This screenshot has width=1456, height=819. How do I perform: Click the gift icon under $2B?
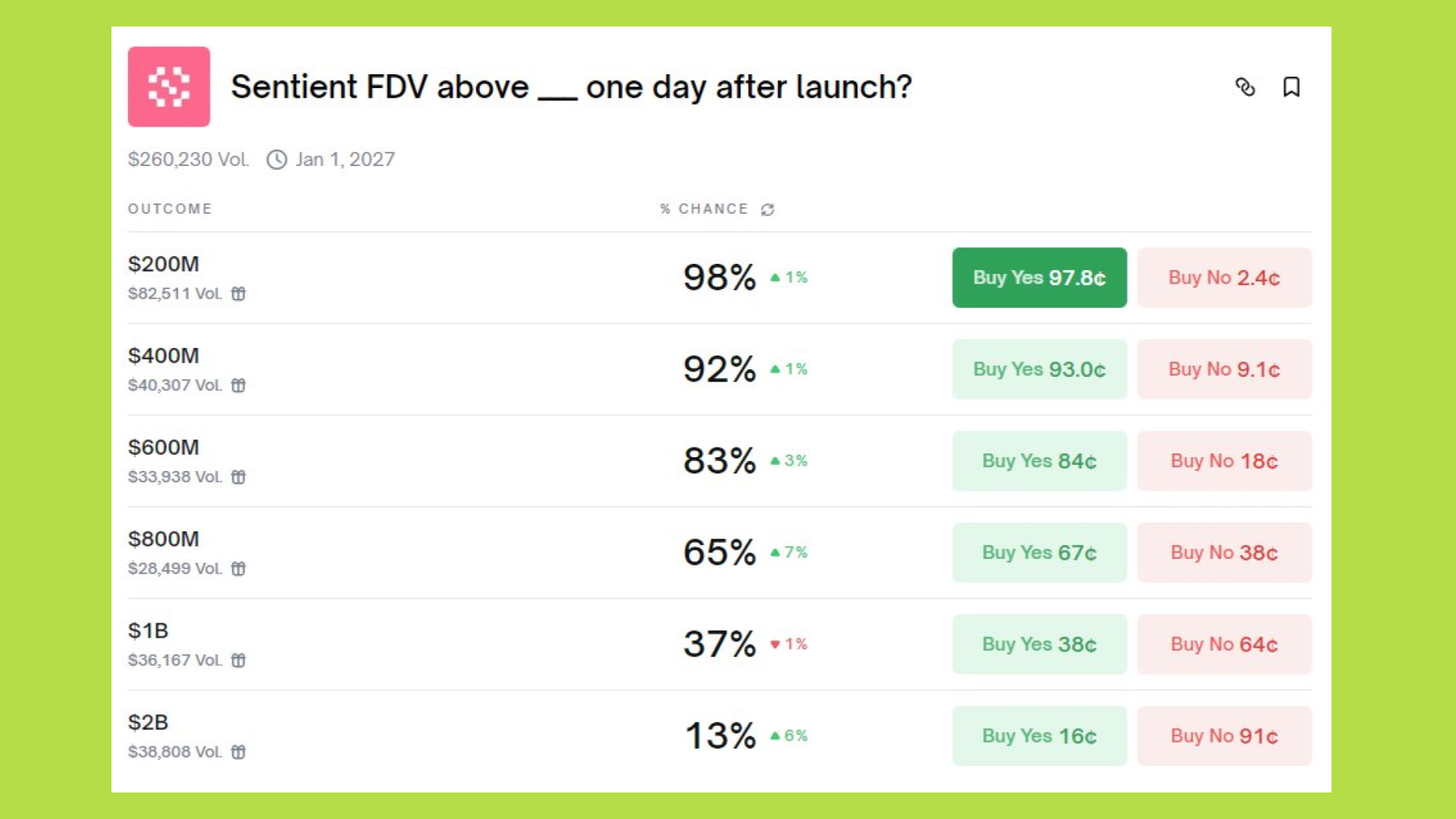click(x=238, y=752)
